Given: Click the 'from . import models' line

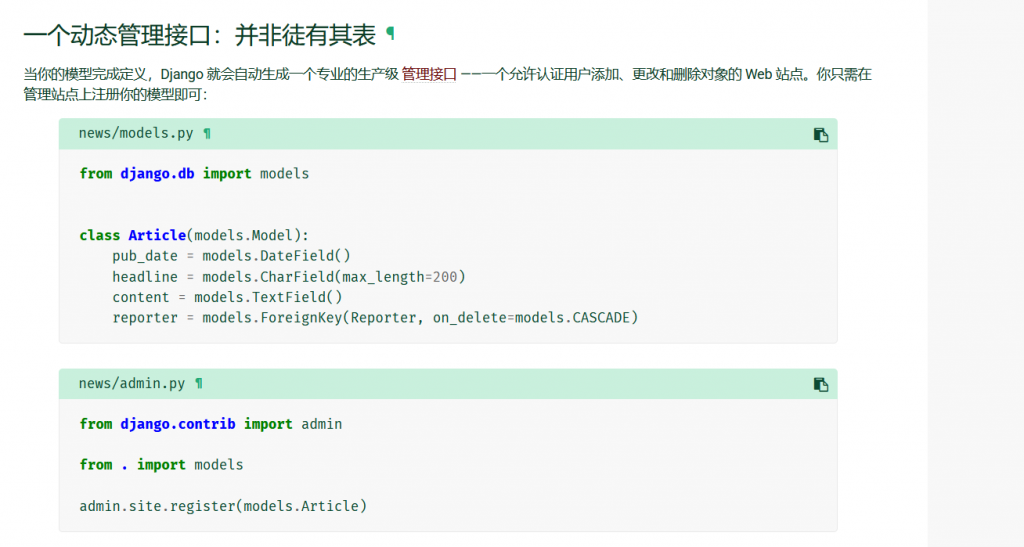Looking at the screenshot, I should (161, 465).
